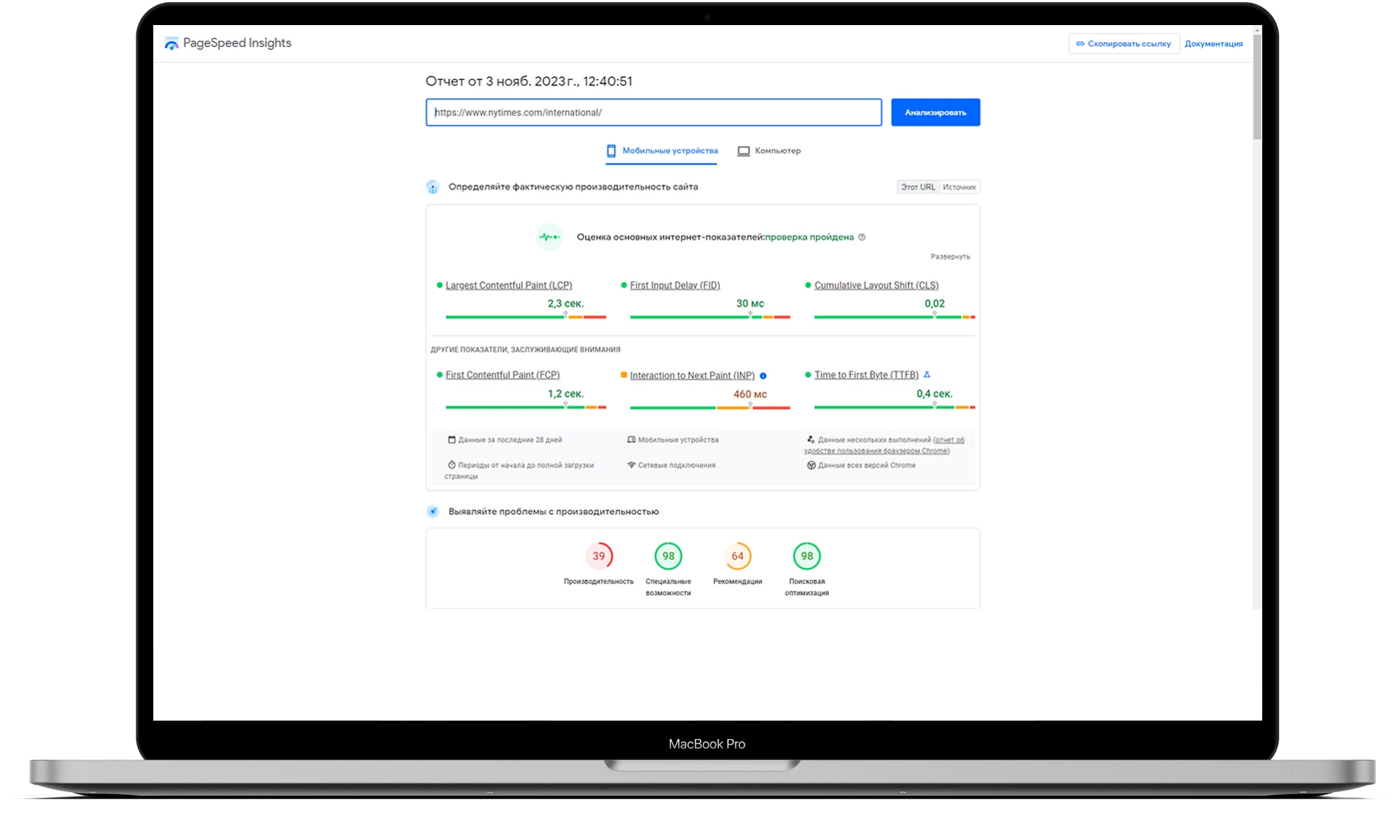Image resolution: width=1400 pixels, height=840 pixels.
Task: Click the CLS value 0,02
Action: [x=934, y=304]
